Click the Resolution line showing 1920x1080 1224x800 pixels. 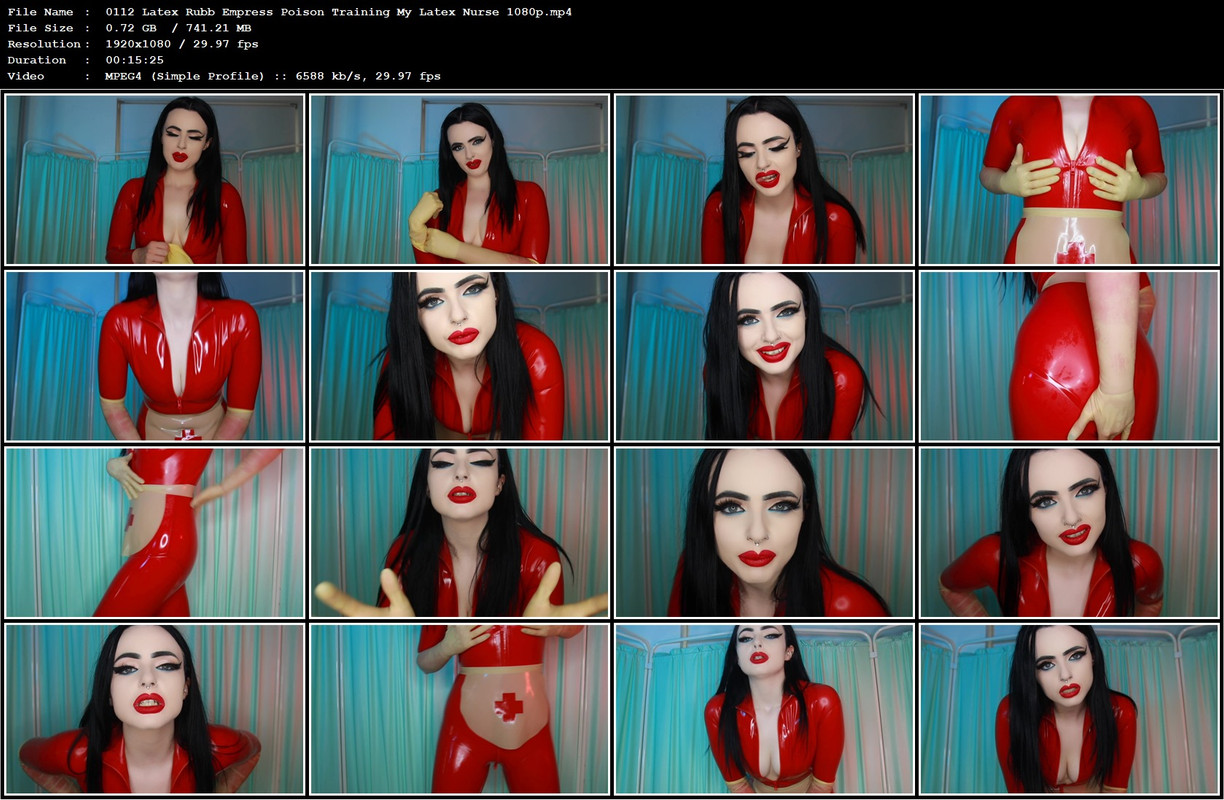[x=132, y=44]
